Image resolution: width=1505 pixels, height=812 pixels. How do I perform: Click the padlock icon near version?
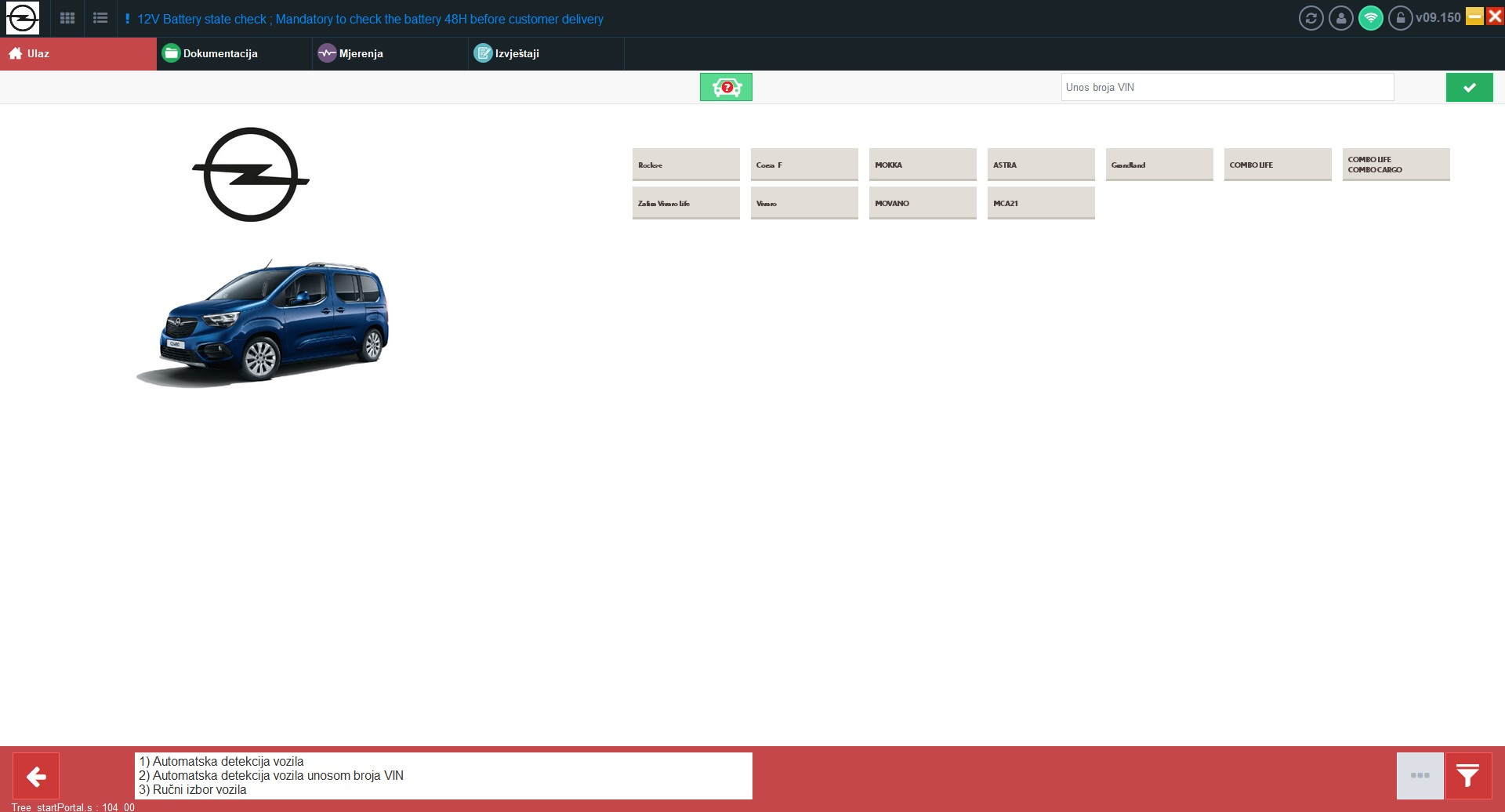click(x=1400, y=18)
